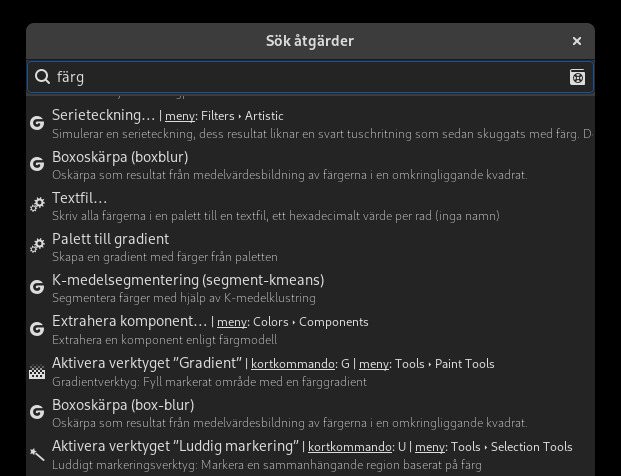Click into the search field containing 'färg'
Screen dimensions: 621x476
[310, 77]
